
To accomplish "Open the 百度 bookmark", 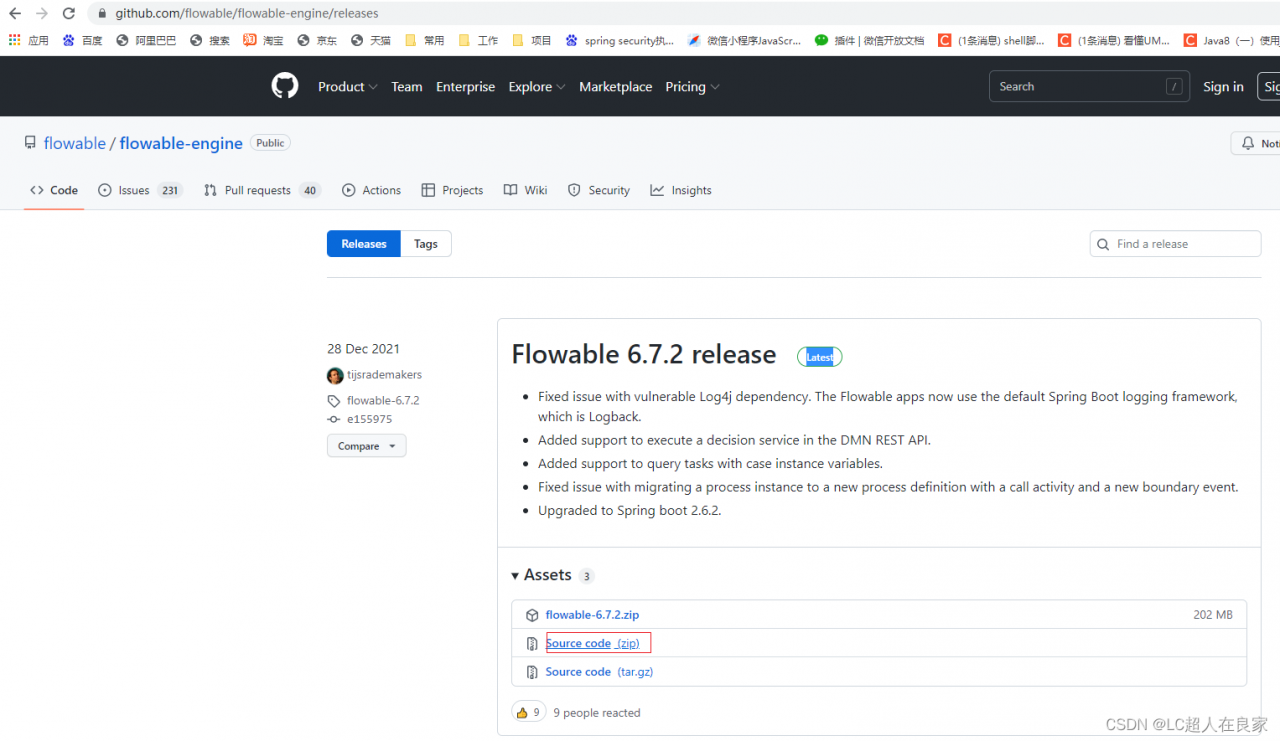I will [82, 40].
